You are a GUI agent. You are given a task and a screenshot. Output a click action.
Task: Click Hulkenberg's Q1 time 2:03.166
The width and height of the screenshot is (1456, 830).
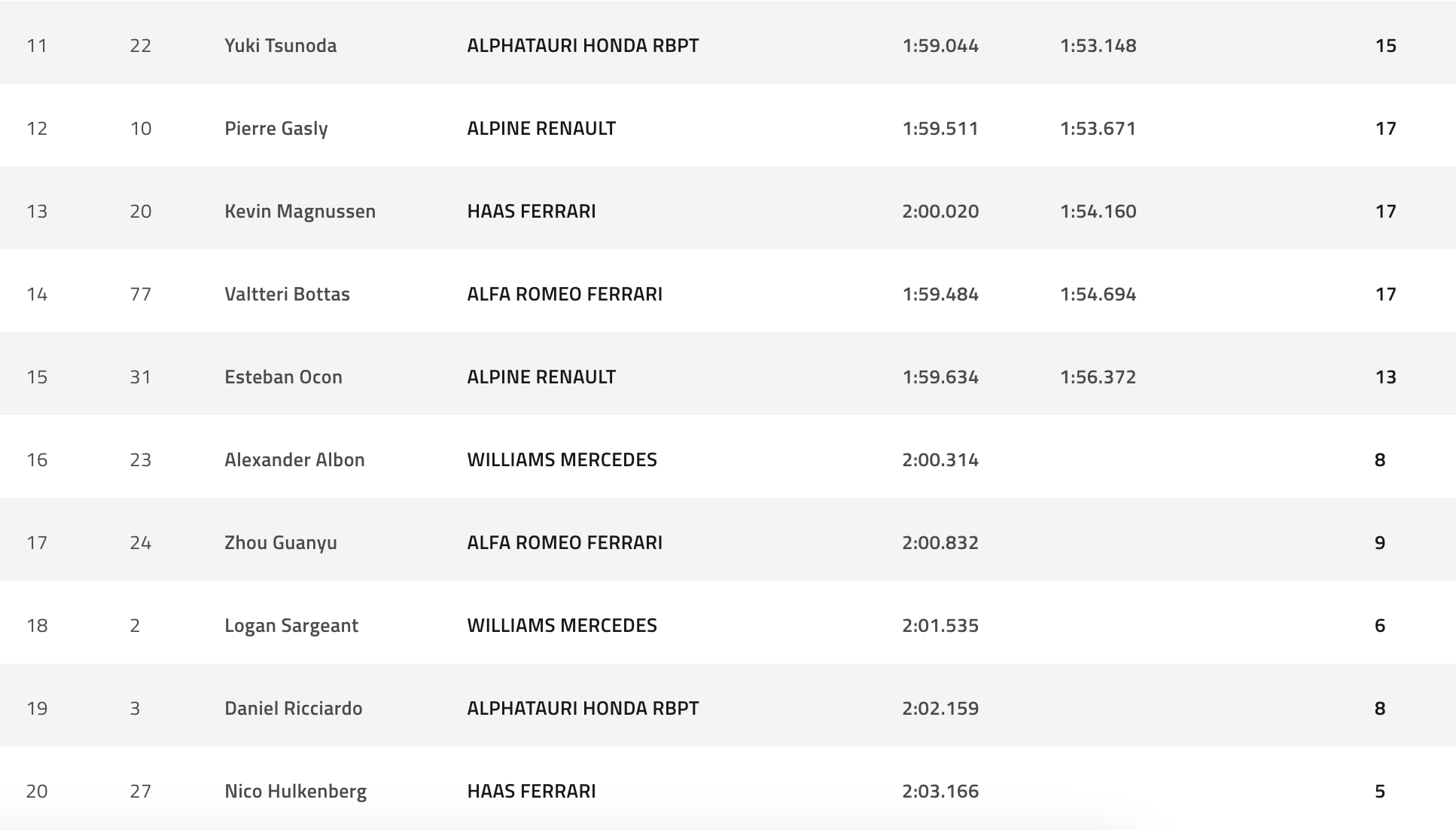click(x=940, y=791)
